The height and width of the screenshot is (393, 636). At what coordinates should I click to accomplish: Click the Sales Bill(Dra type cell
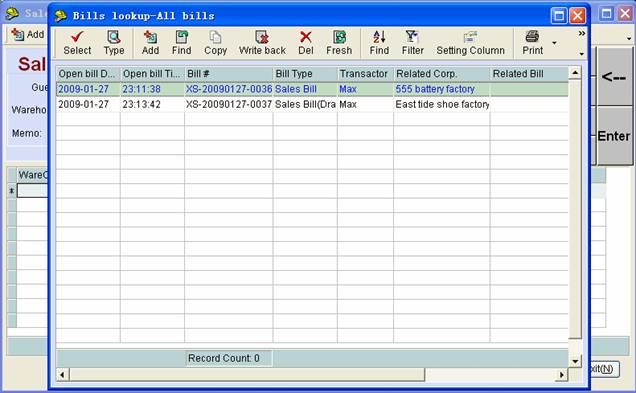(x=305, y=104)
